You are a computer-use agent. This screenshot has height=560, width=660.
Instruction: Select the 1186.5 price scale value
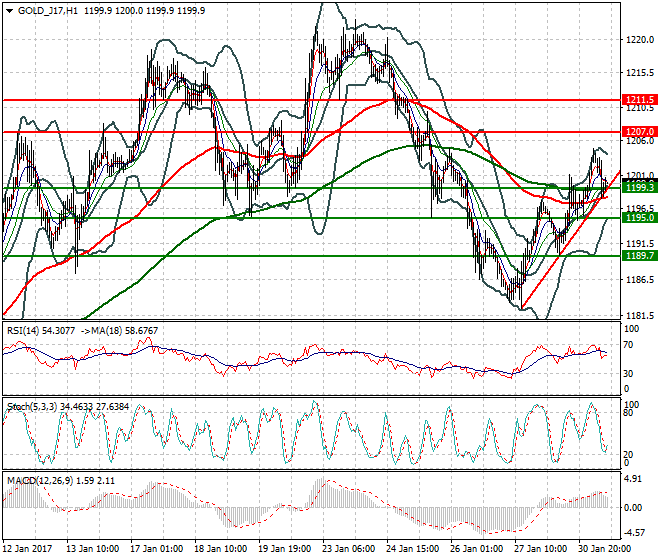640,280
